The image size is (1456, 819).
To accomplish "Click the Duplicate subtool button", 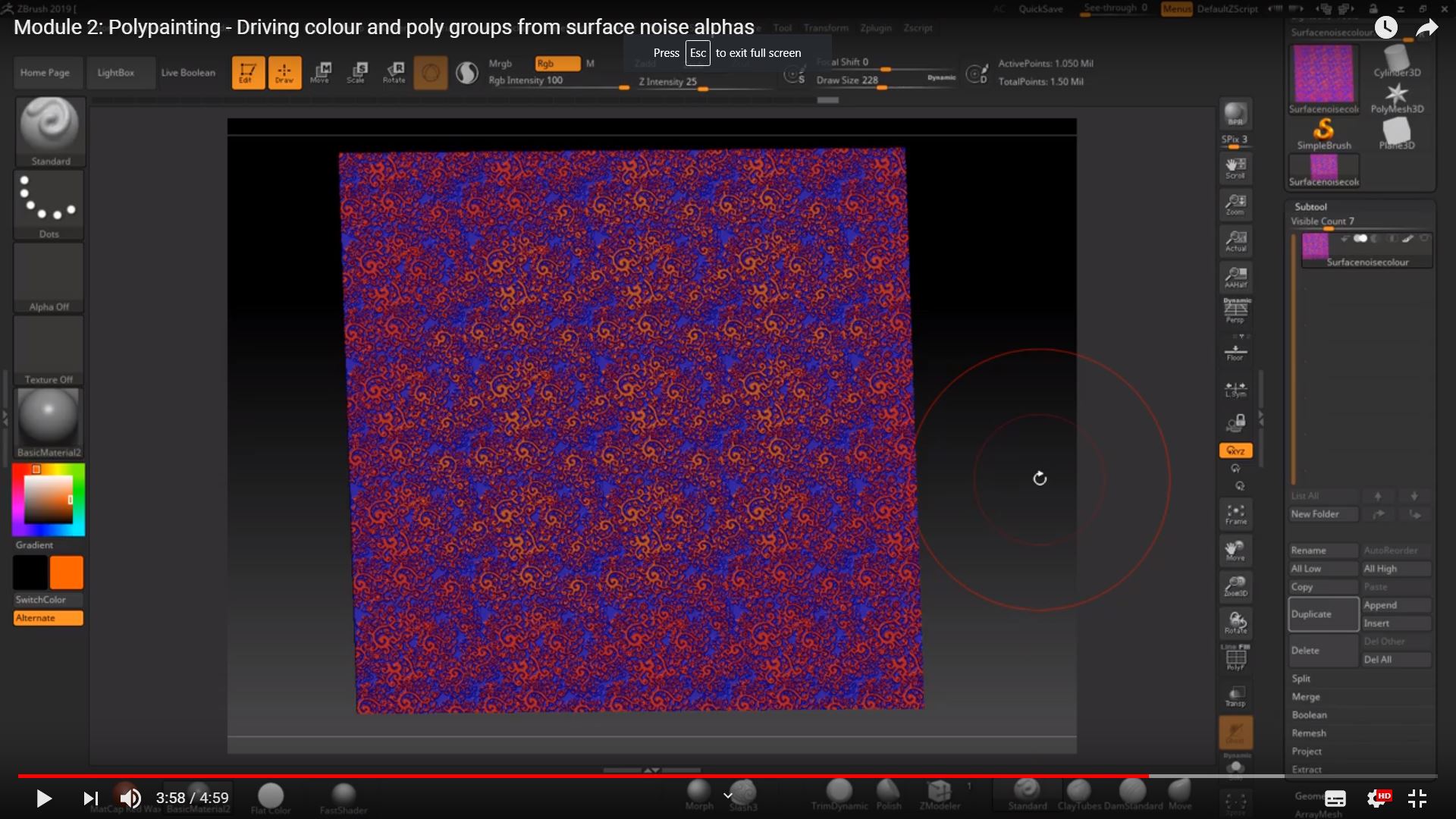I will pyautogui.click(x=1323, y=614).
